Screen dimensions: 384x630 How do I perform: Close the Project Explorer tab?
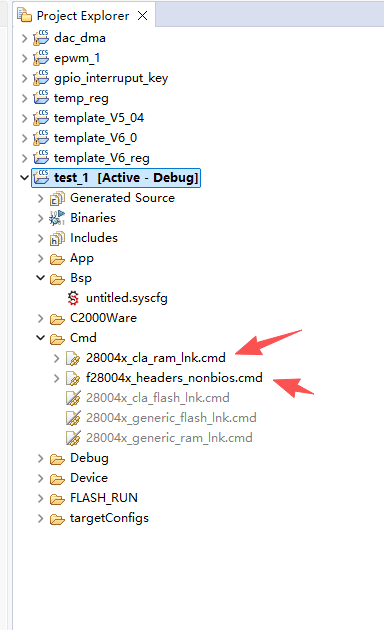[x=142, y=16]
